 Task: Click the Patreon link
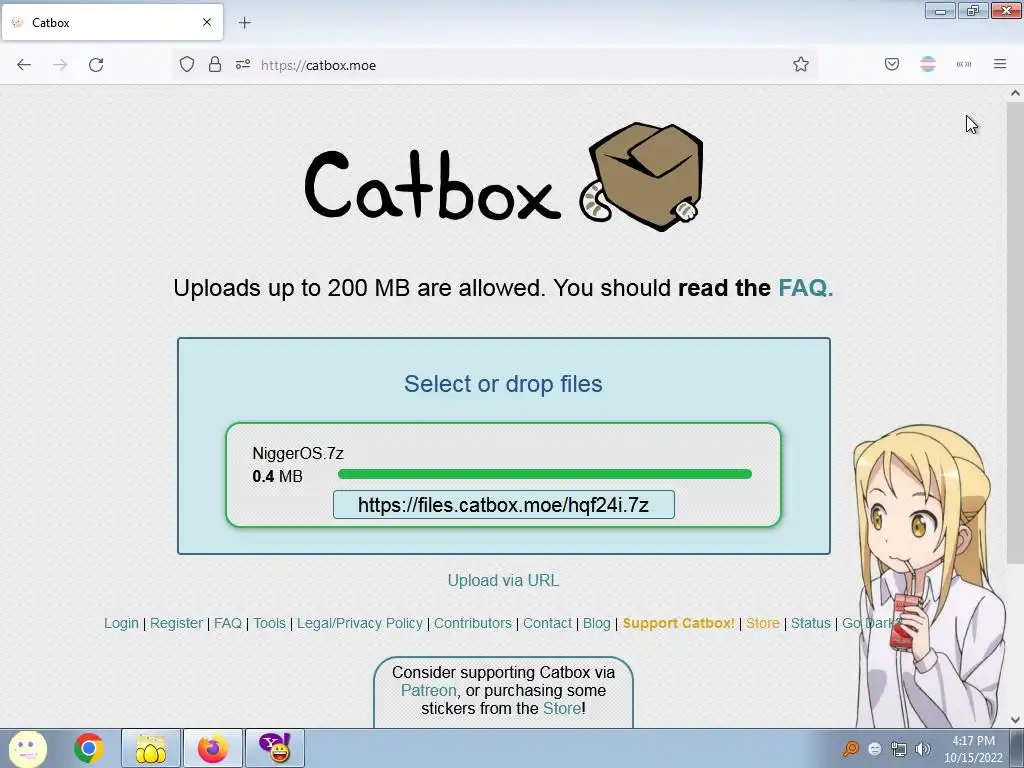point(428,690)
